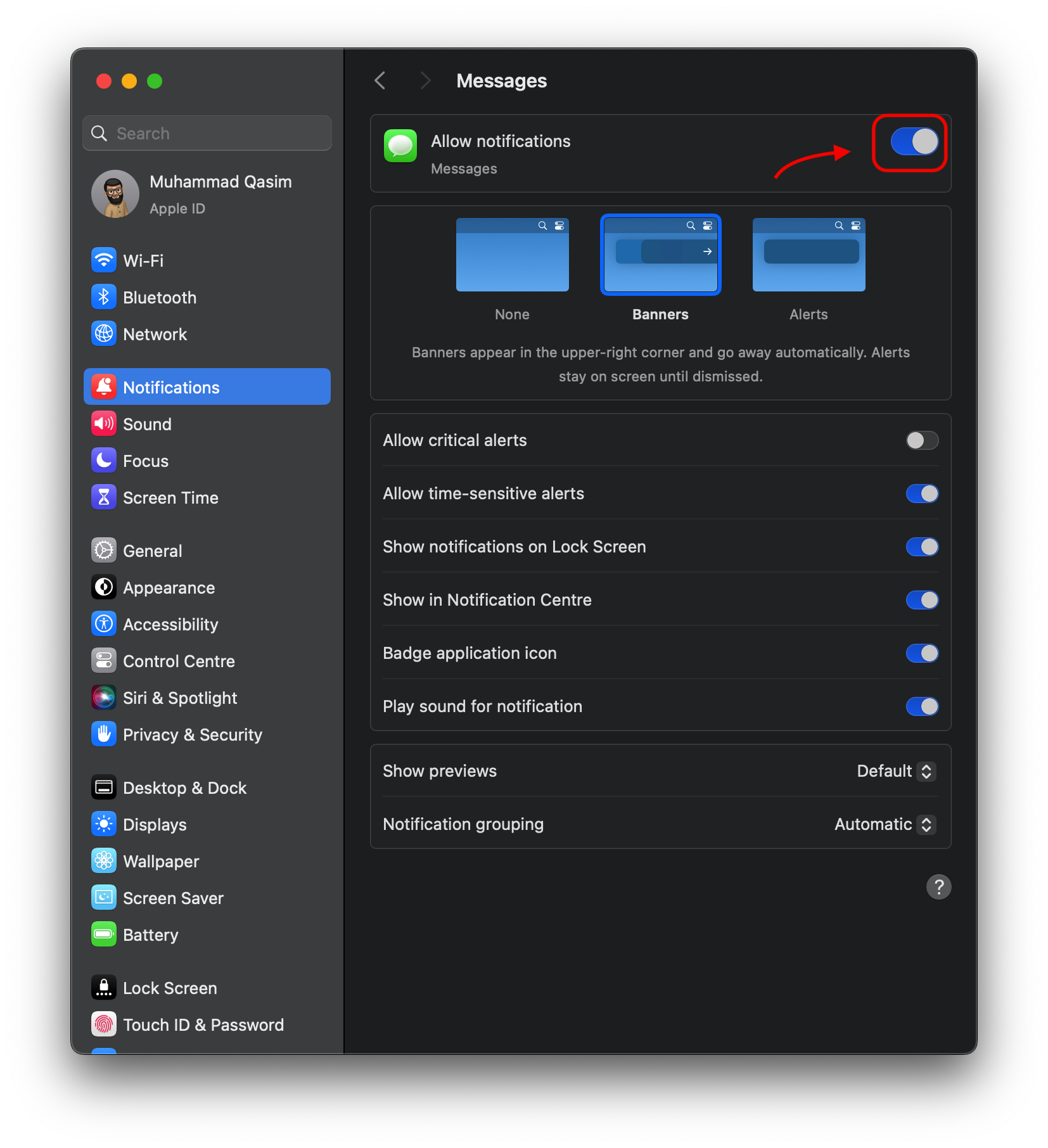Viewport: 1048px width, 1148px height.
Task: Click the "Desktop & Dock" sidebar text
Action: click(185, 788)
